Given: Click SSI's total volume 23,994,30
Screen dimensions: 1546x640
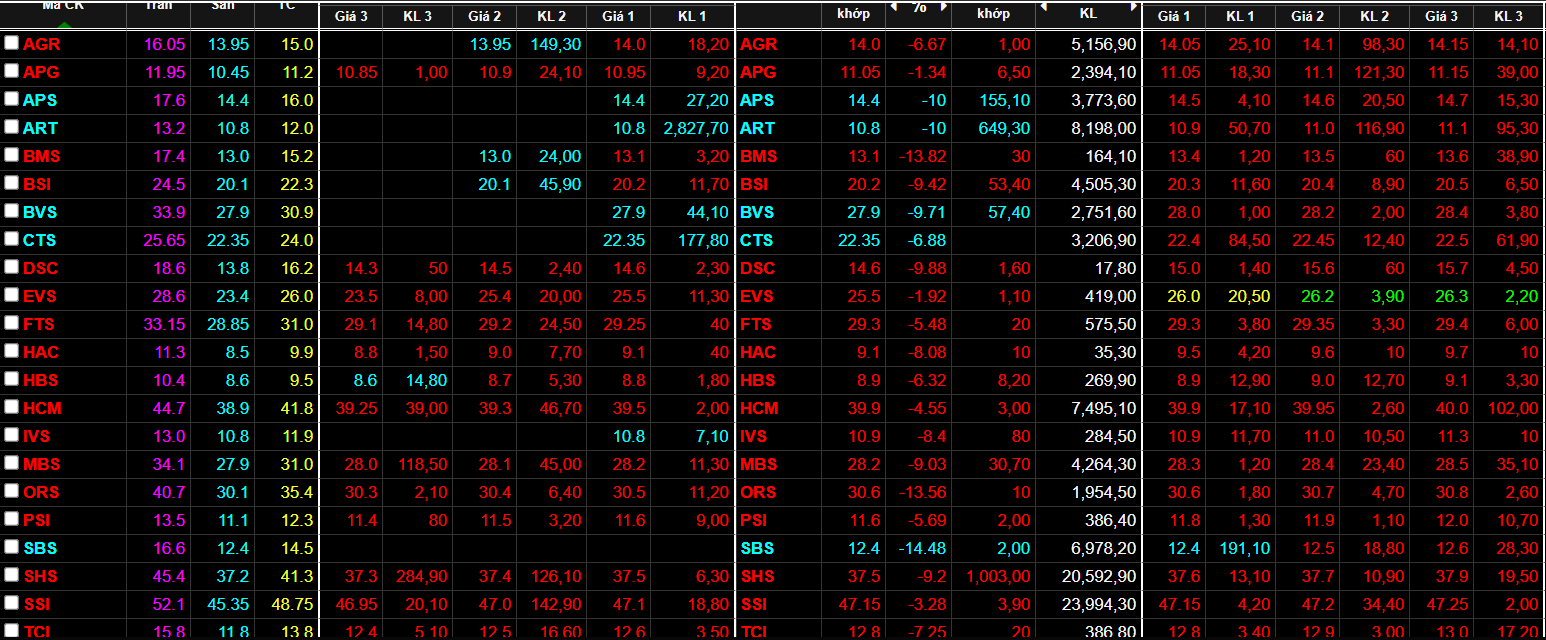Looking at the screenshot, I should click(x=1098, y=604).
